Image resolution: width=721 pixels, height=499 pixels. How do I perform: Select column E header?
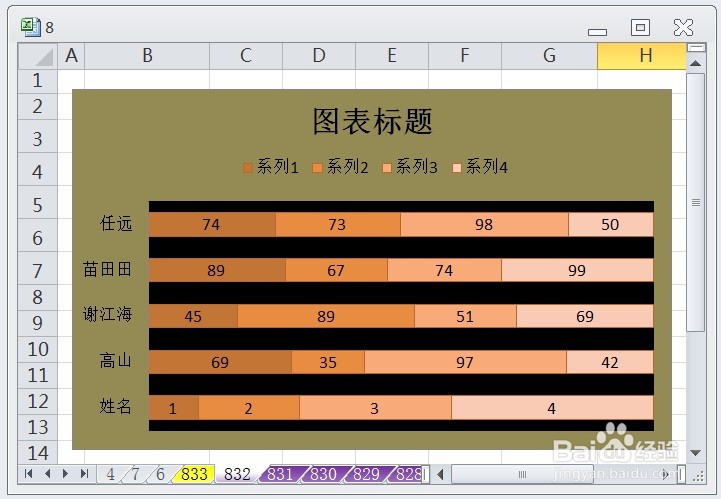point(392,56)
